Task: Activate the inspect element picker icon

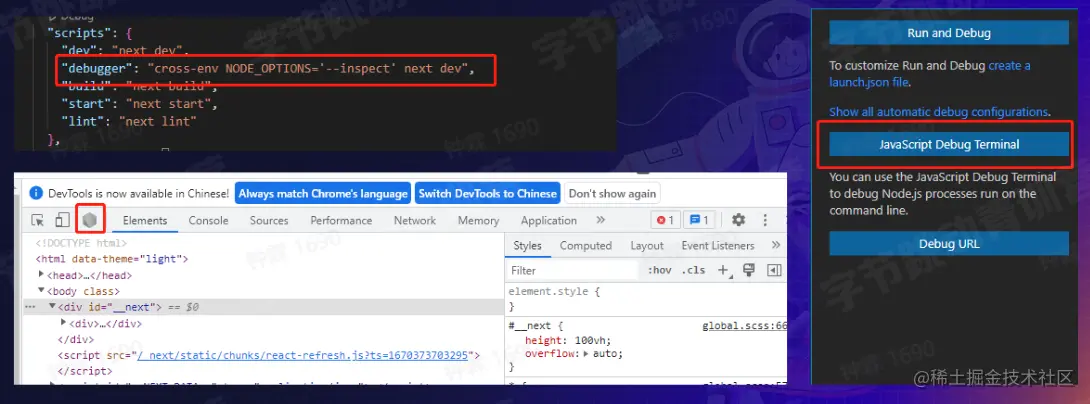Action: (38, 220)
